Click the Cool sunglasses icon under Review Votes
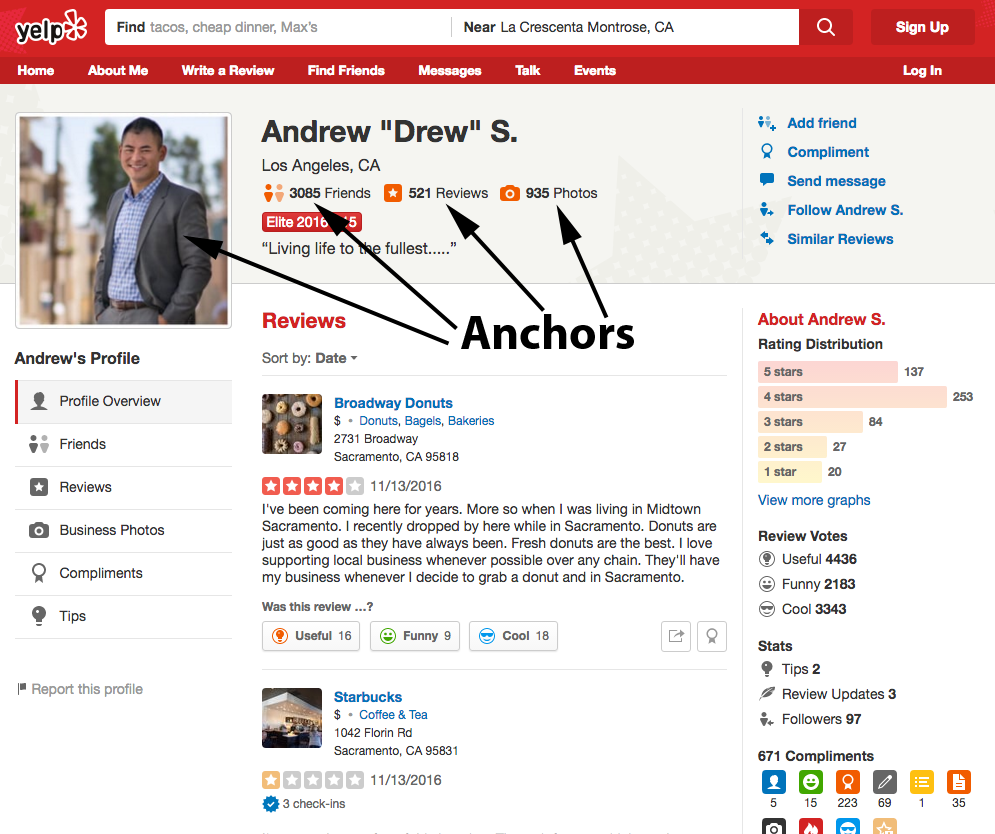This screenshot has height=834, width=995. [767, 609]
